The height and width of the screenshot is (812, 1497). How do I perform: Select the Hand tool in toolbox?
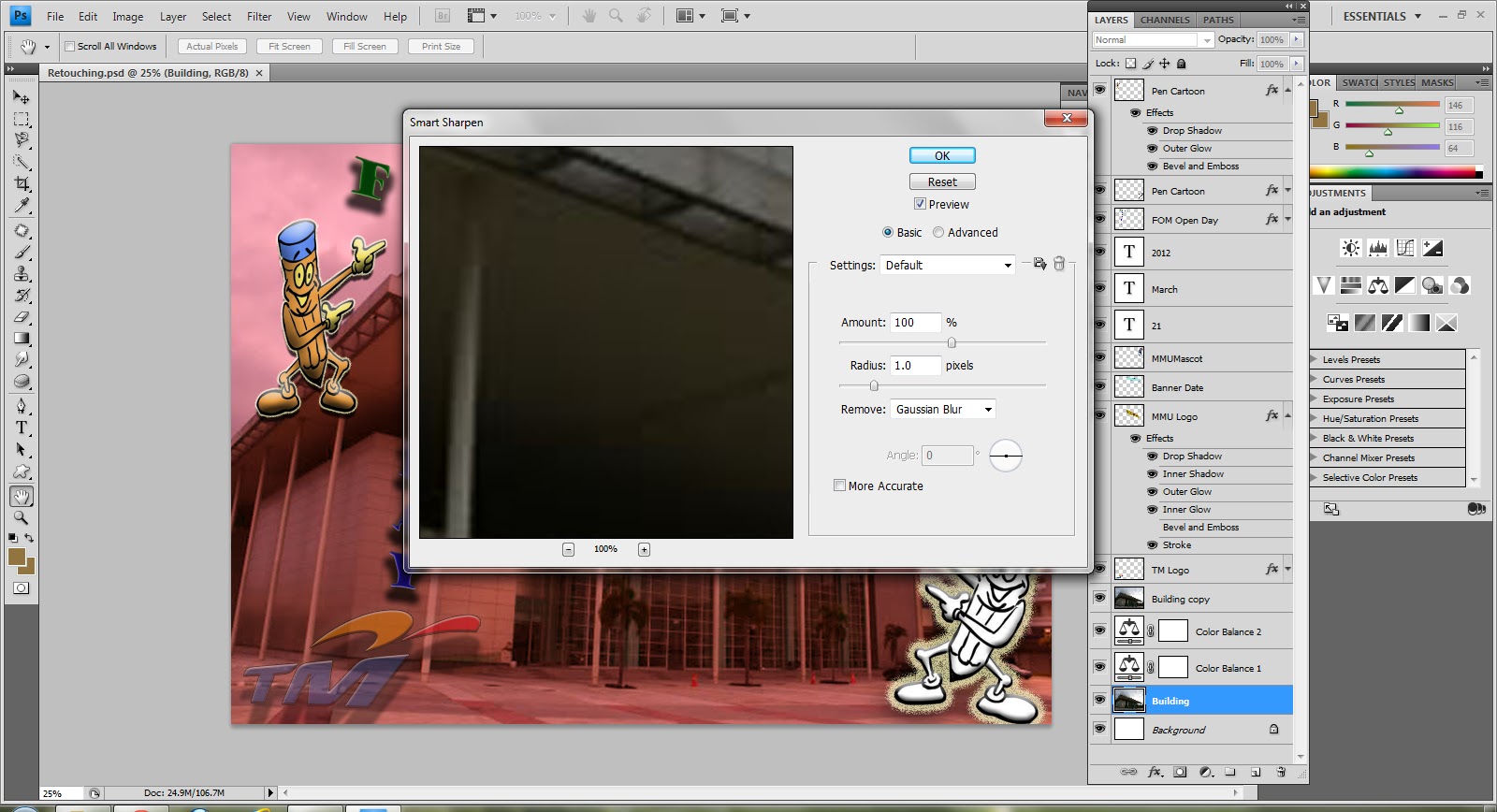tap(22, 496)
